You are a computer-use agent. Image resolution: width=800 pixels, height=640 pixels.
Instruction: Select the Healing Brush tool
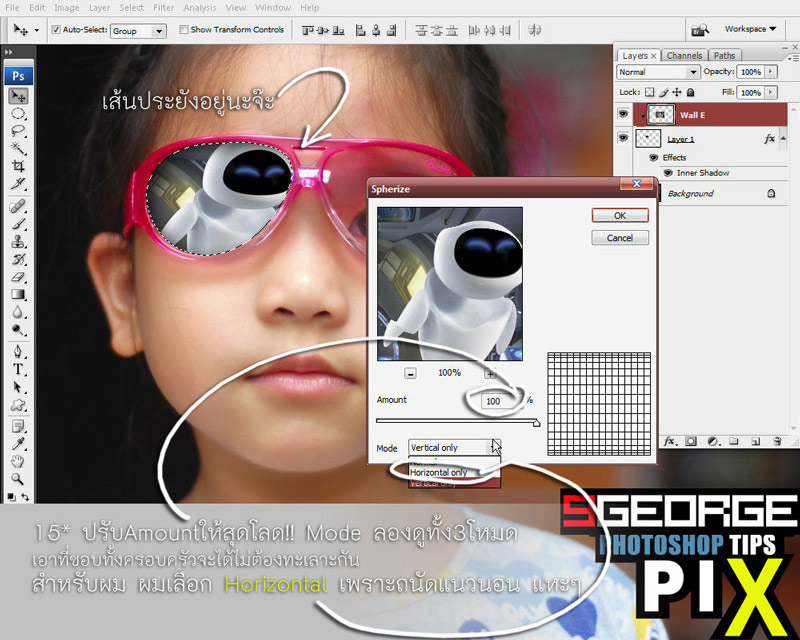click(x=19, y=206)
